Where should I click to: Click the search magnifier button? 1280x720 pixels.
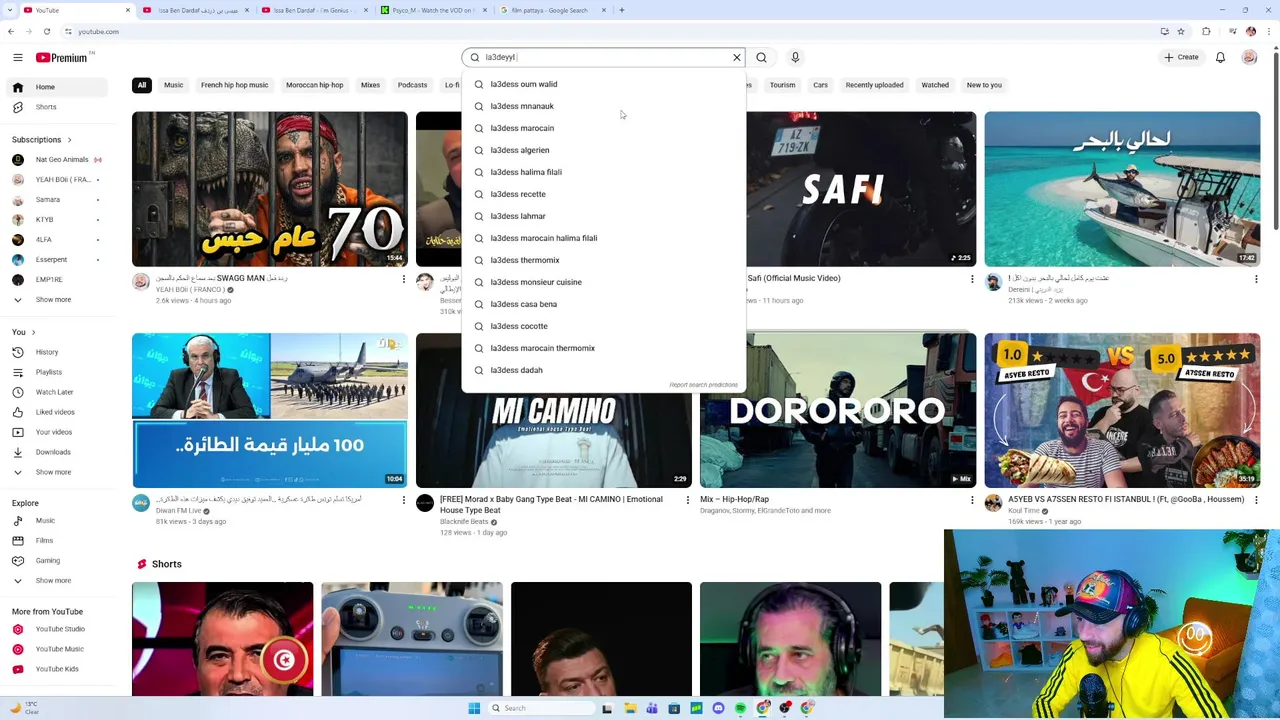point(762,57)
